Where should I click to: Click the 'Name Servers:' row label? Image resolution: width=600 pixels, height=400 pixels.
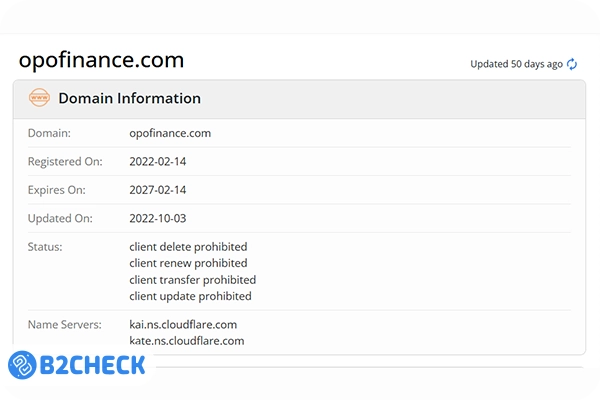click(62, 325)
